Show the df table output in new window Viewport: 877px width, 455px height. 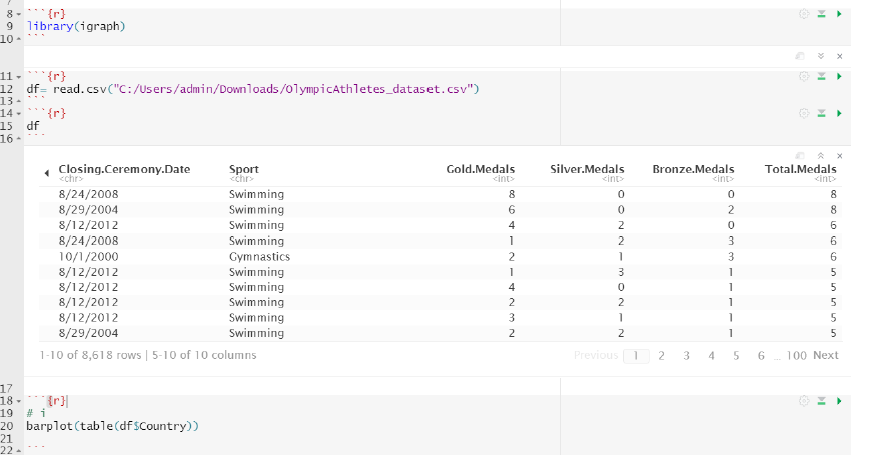coord(800,156)
